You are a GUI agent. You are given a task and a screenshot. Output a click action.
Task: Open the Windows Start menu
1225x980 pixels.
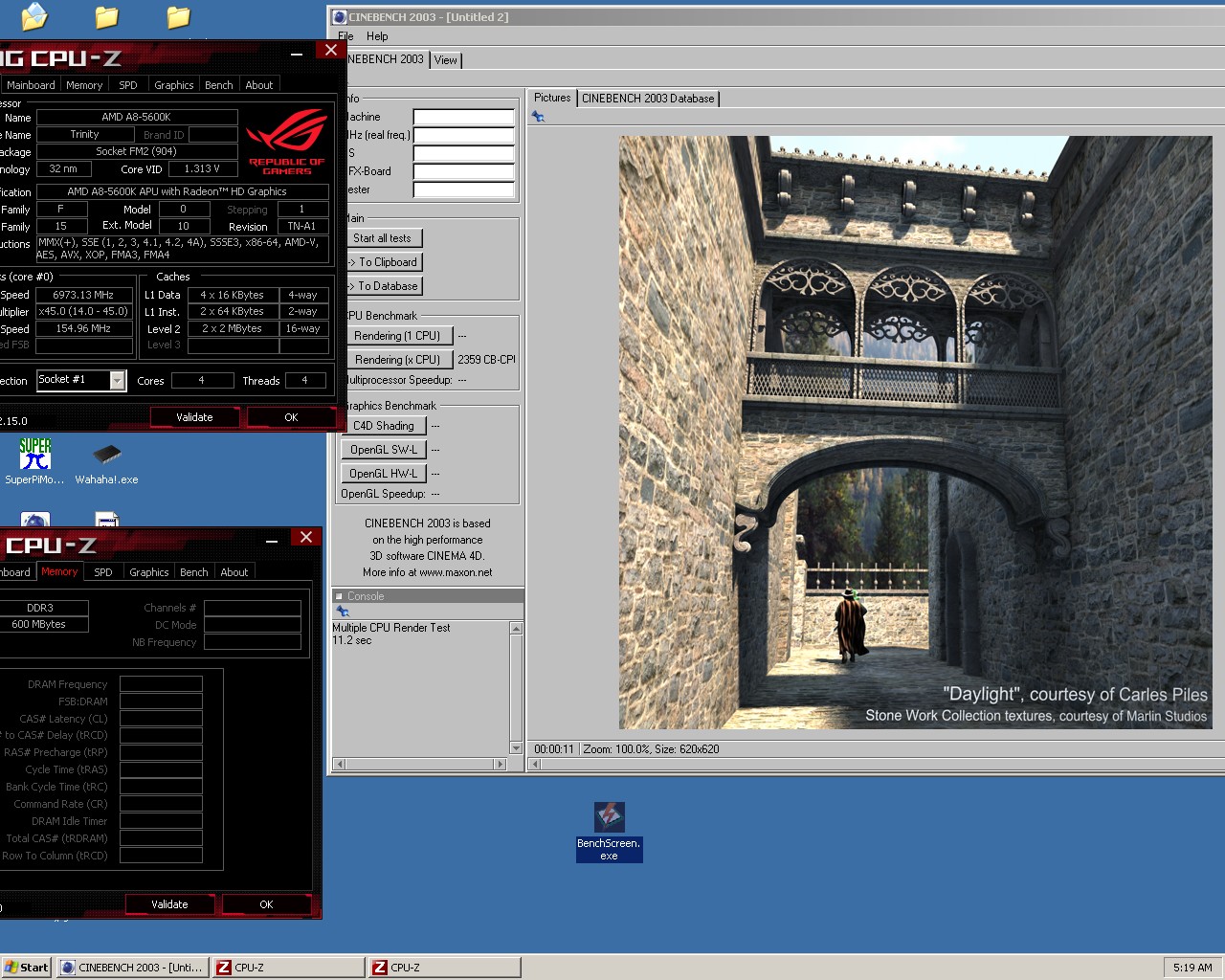(x=26, y=968)
